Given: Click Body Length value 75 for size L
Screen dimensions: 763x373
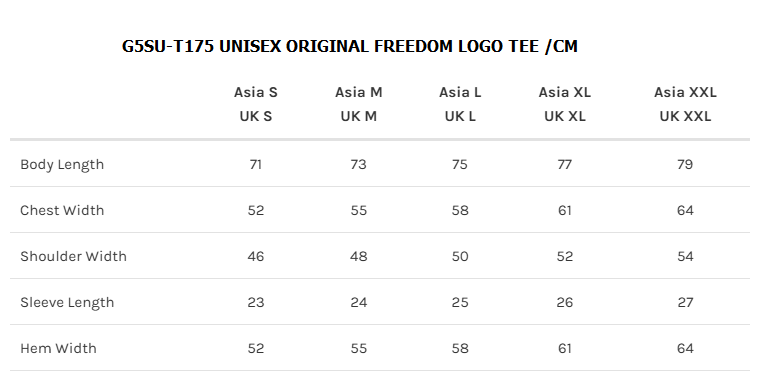Looking at the screenshot, I should [x=459, y=164].
